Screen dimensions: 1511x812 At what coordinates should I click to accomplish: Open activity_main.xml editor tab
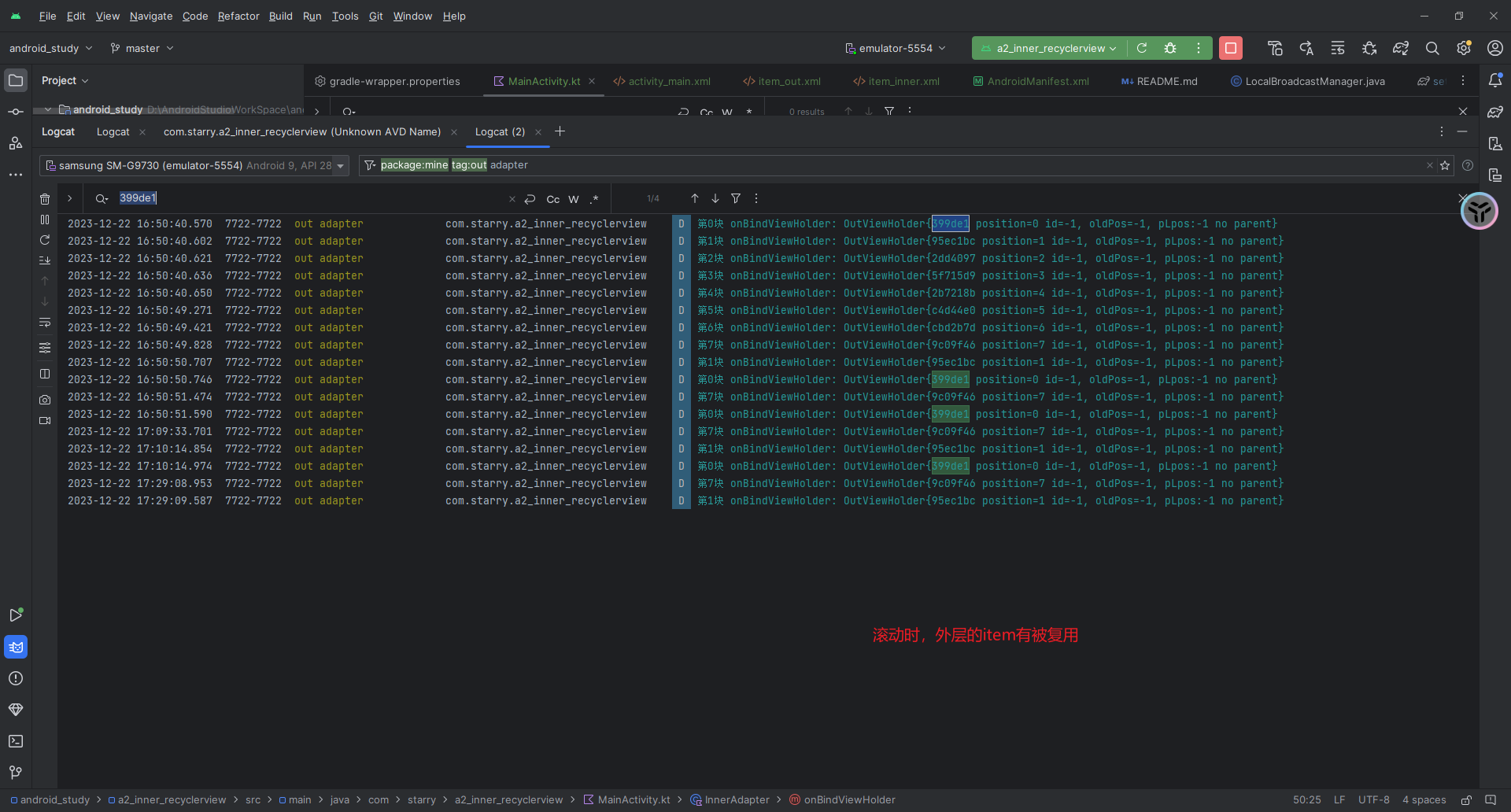point(662,81)
